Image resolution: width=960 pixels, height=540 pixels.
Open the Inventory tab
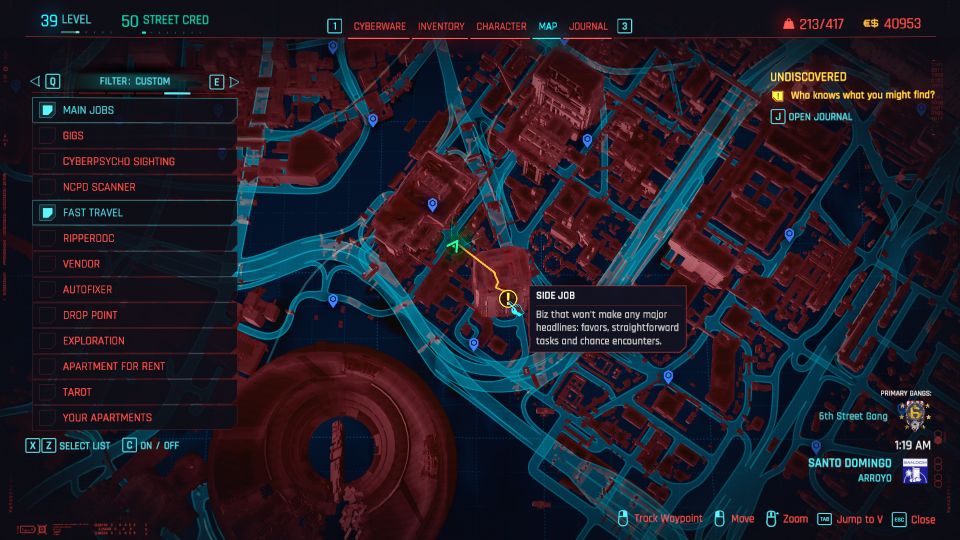tap(441, 26)
